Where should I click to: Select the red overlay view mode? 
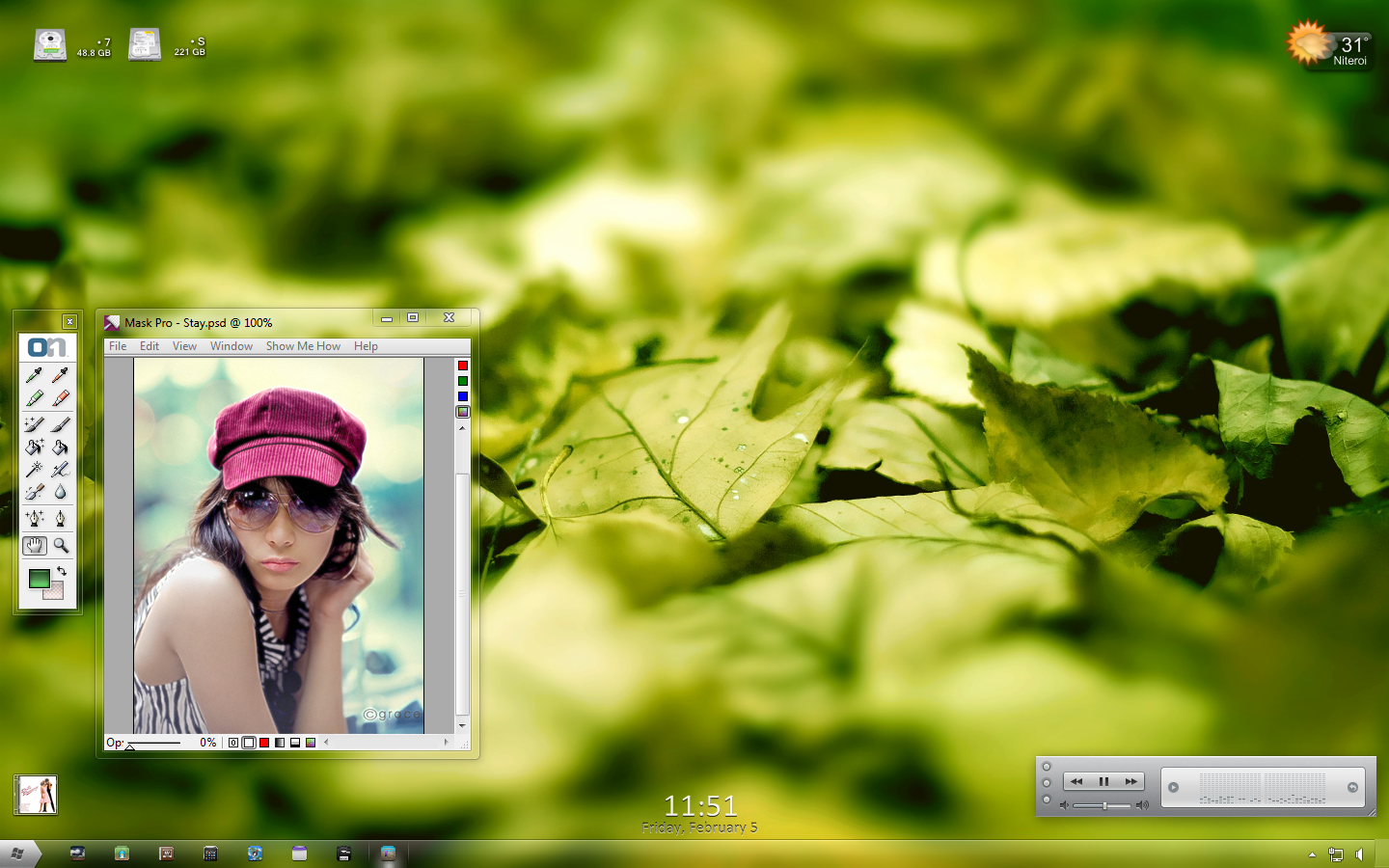coord(264,743)
